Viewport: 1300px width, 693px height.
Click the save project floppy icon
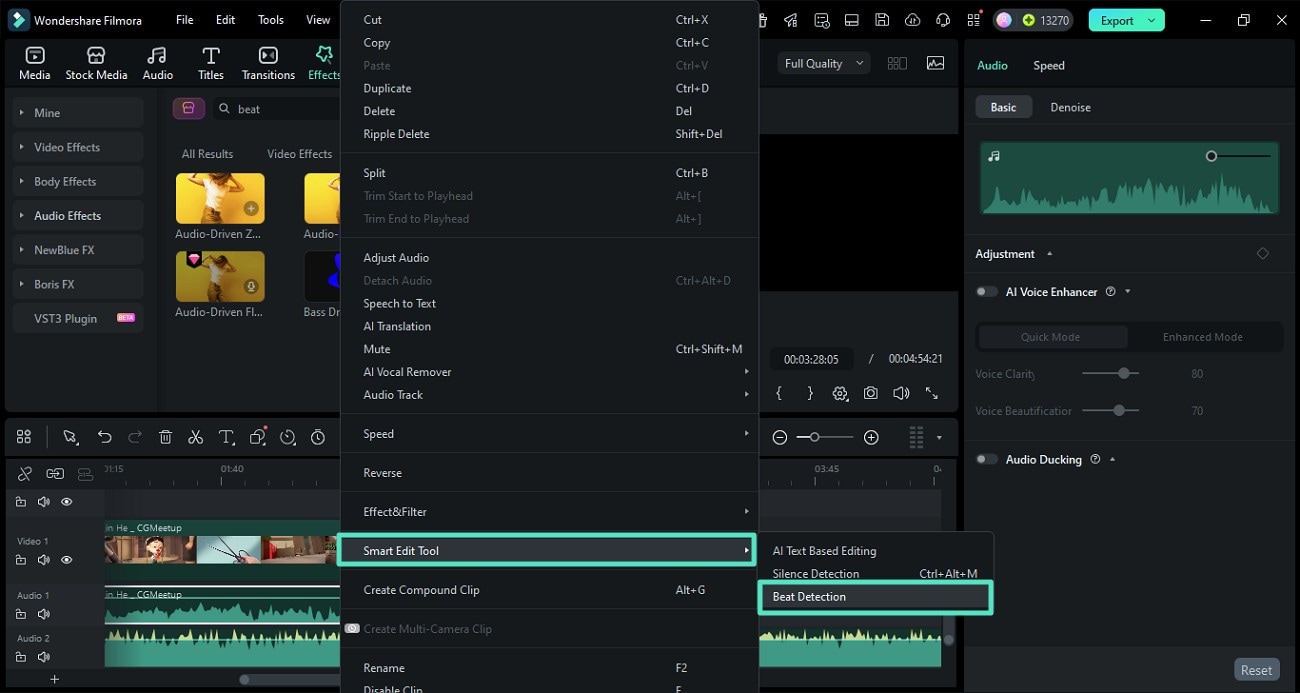pos(882,20)
